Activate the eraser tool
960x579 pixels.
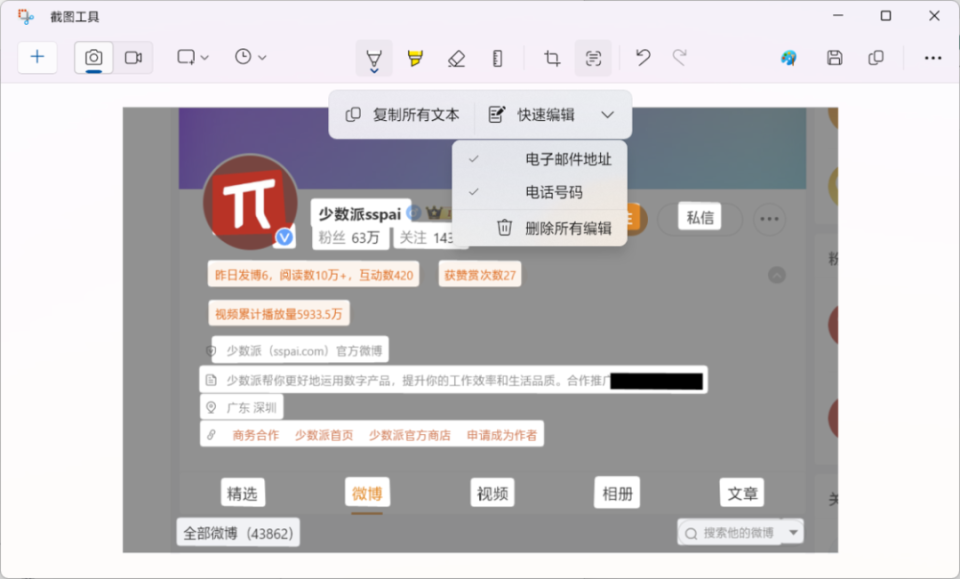[x=456, y=57]
